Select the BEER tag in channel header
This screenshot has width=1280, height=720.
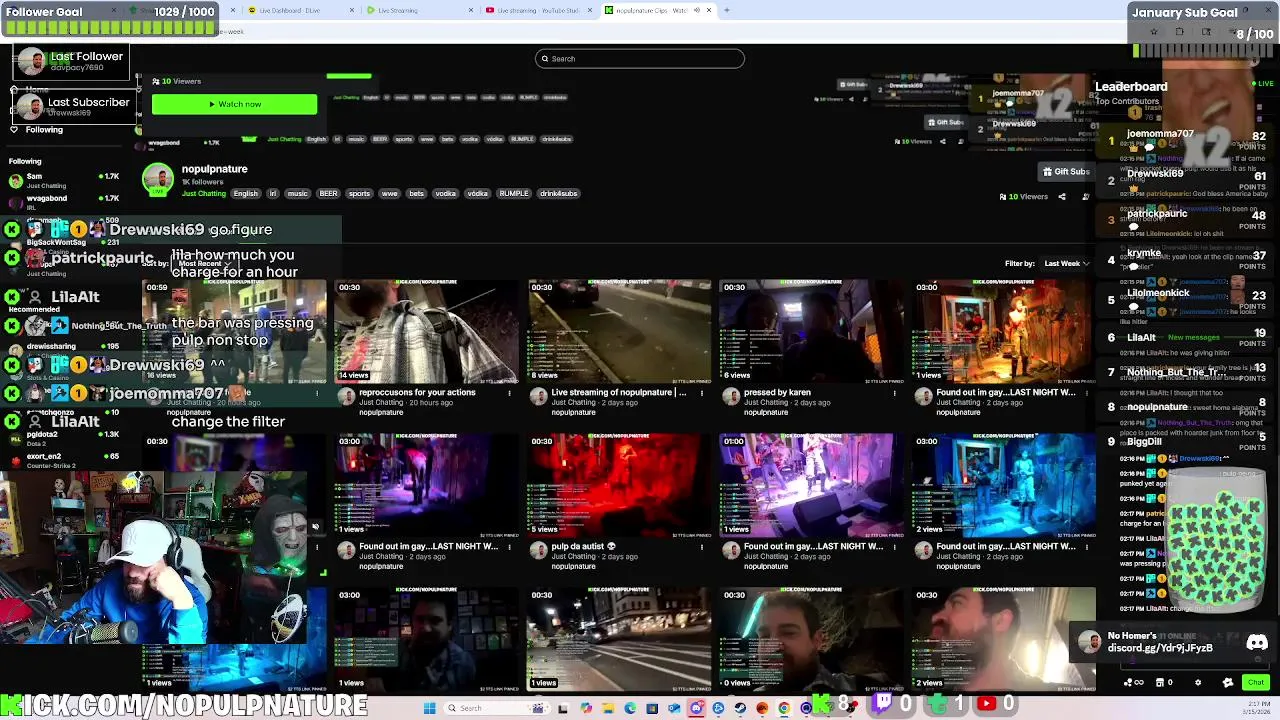tap(328, 194)
